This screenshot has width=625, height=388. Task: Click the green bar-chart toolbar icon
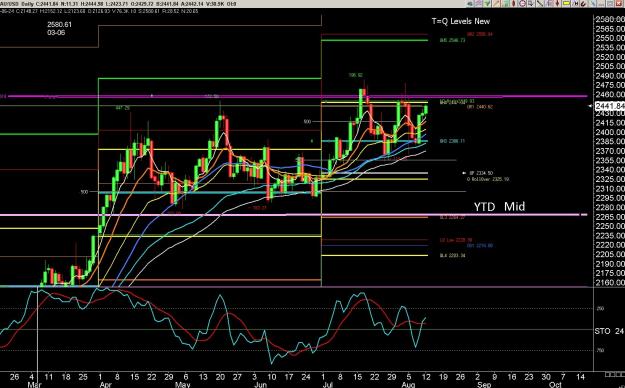[505, 4]
